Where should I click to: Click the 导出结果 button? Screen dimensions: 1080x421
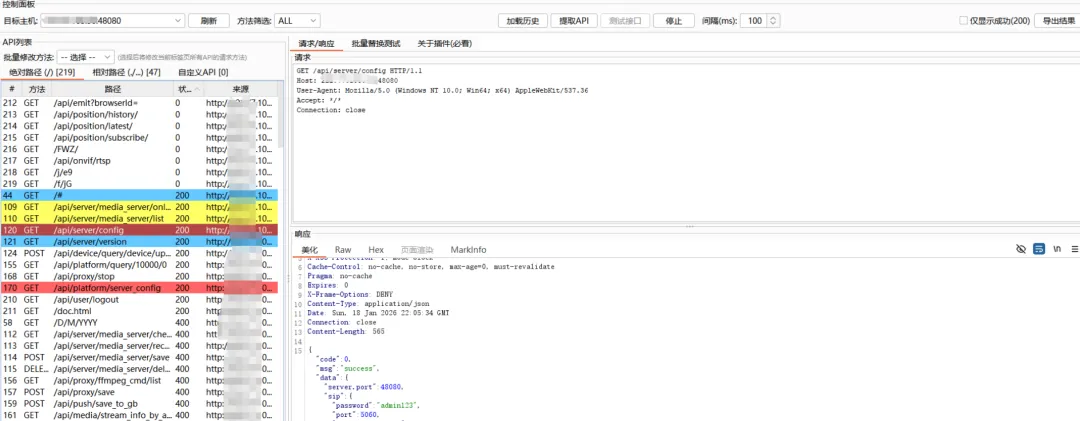click(x=1059, y=21)
